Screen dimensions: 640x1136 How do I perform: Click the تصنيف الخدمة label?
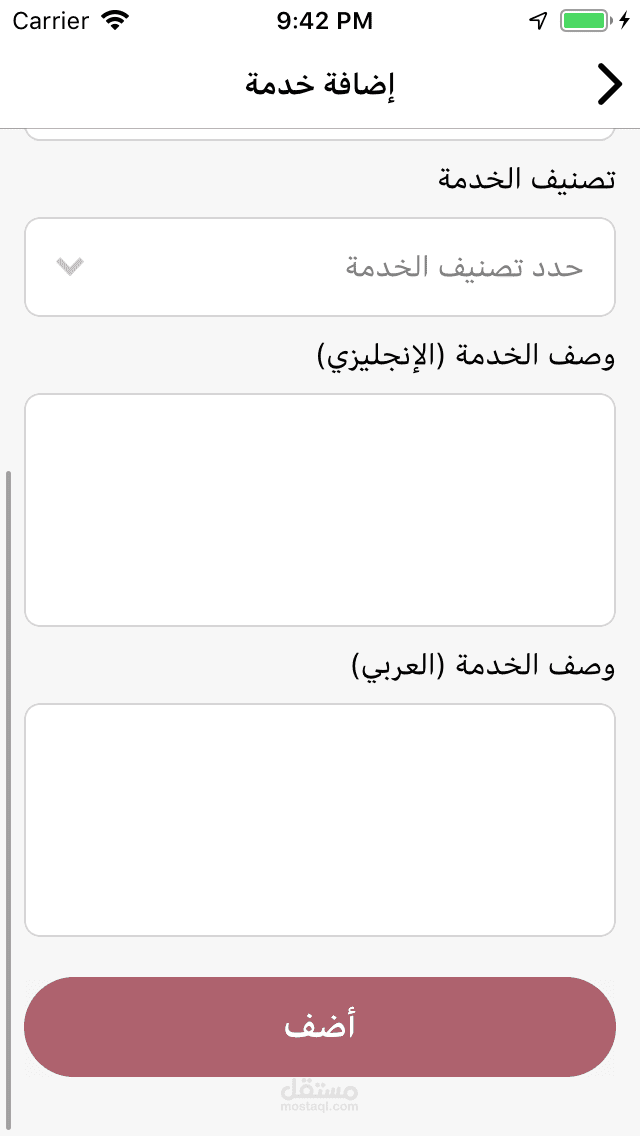[525, 180]
